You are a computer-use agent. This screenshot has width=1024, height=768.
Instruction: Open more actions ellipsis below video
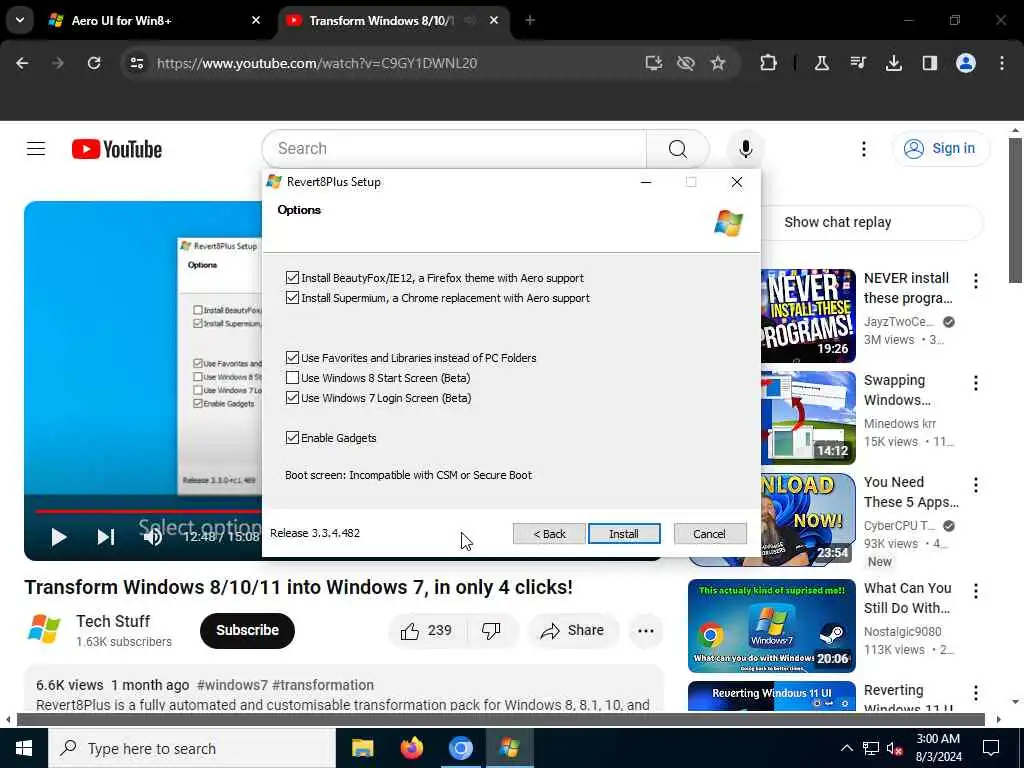click(x=646, y=631)
